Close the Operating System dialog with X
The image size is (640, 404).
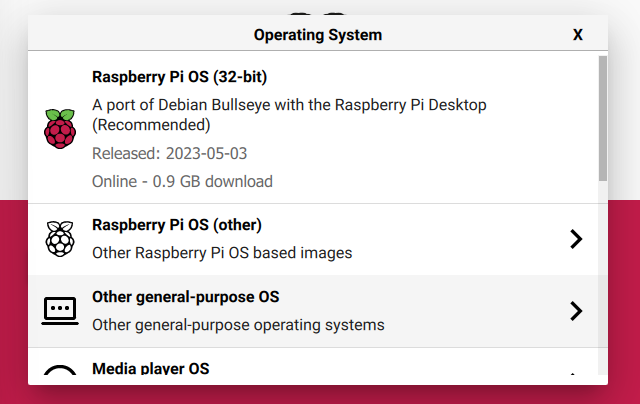[x=578, y=35]
